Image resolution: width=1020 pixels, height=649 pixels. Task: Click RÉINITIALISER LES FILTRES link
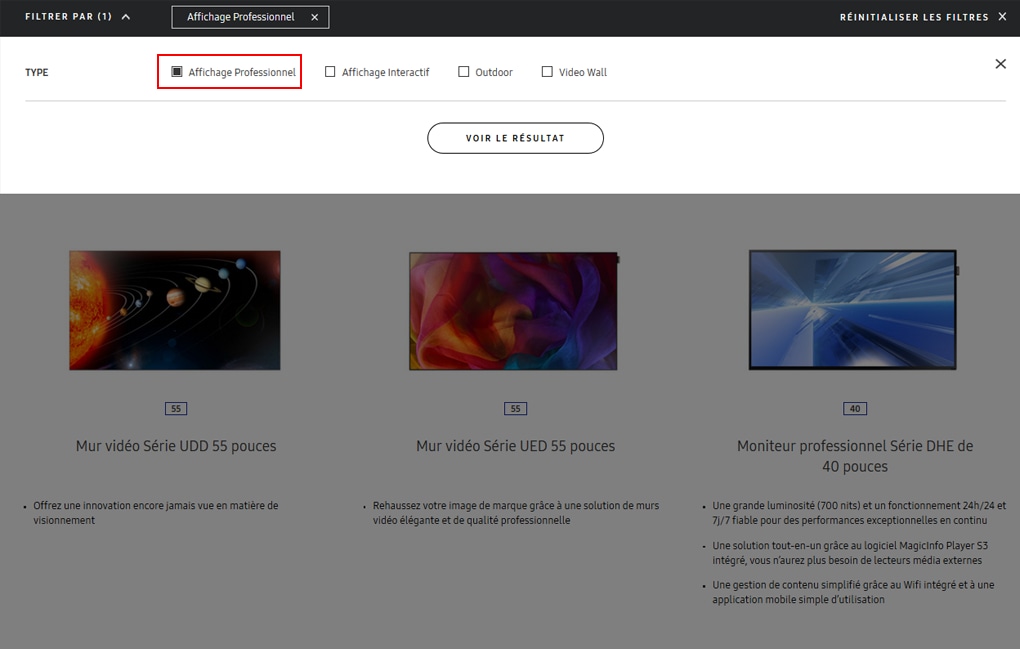point(913,17)
